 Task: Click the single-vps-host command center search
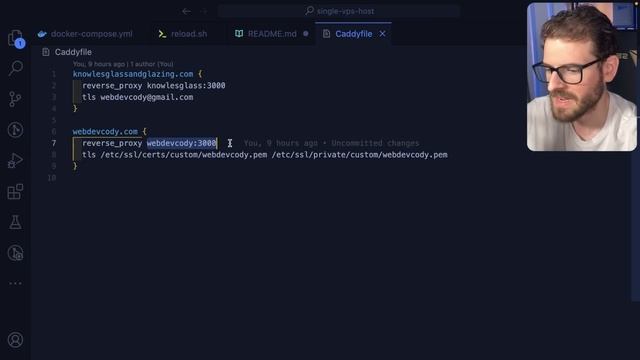click(x=339, y=11)
